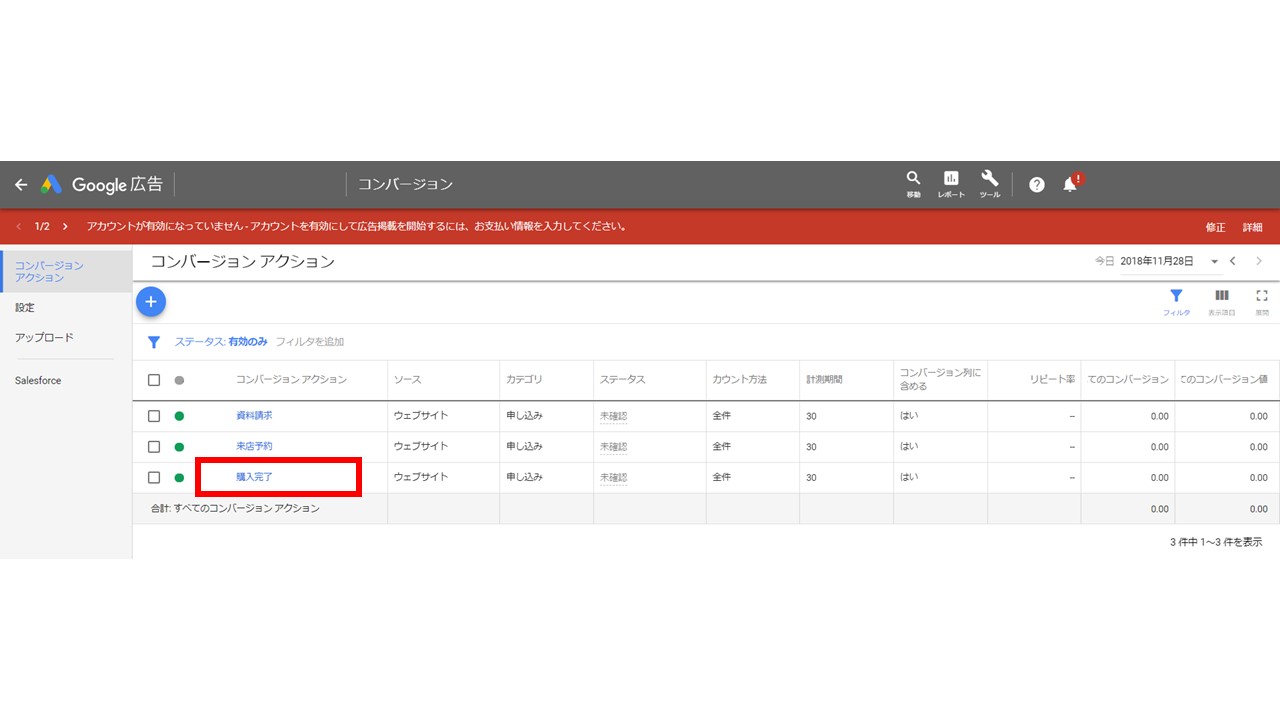Click the green status dot for 購入完了

pos(180,478)
